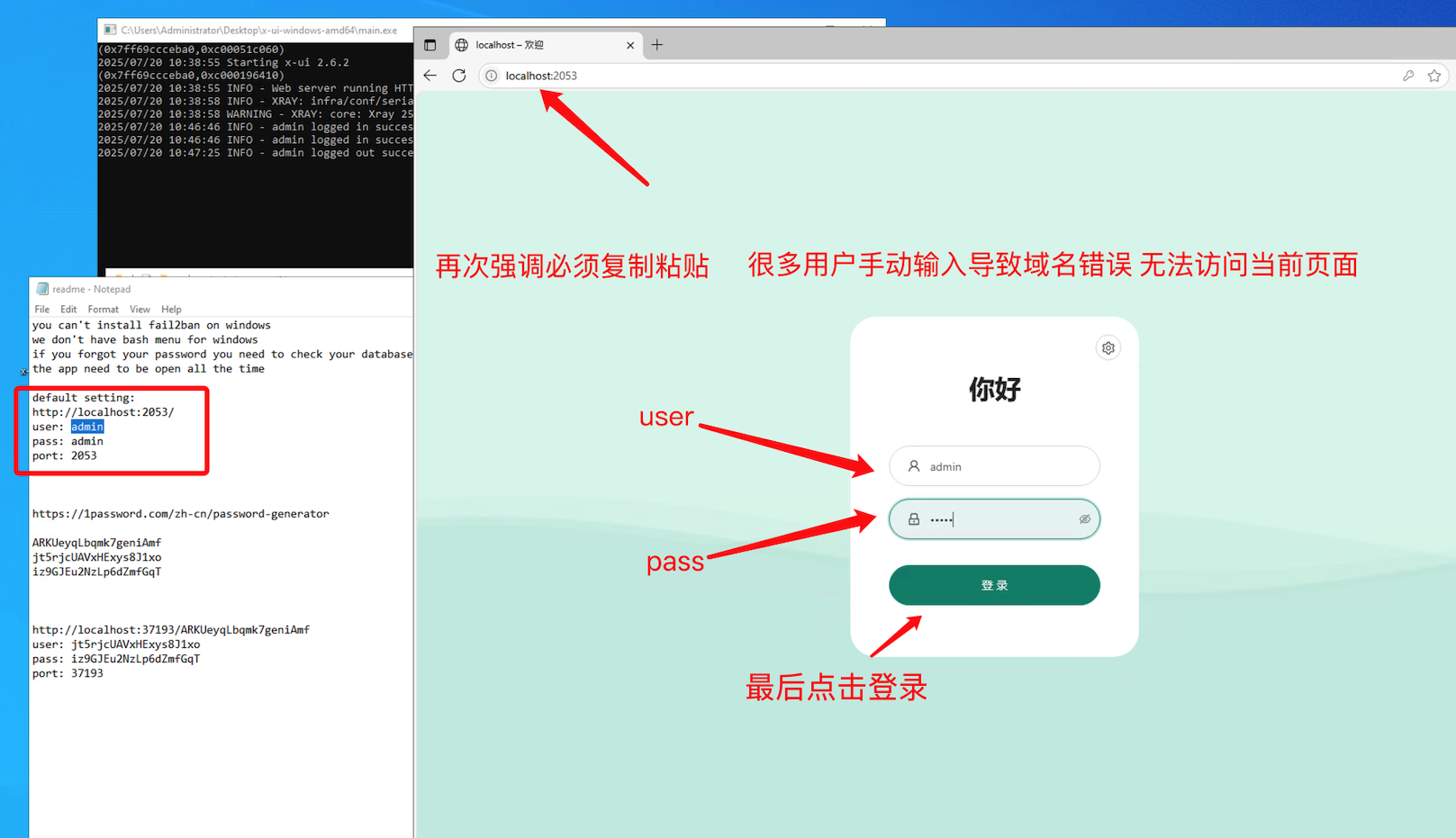Toggle password visibility eye icon
1456x838 pixels.
coord(1085,519)
